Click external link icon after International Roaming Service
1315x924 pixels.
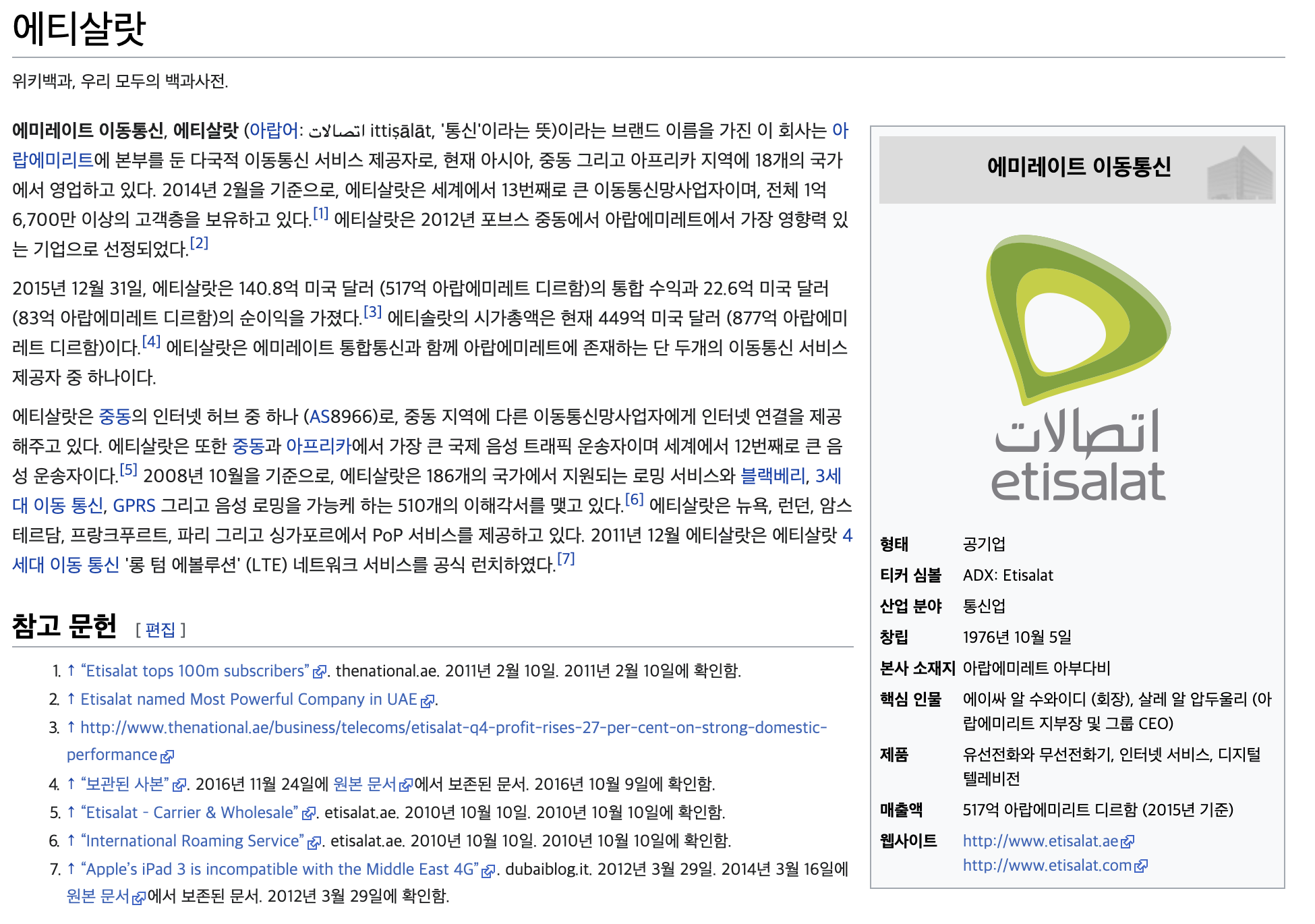[314, 842]
